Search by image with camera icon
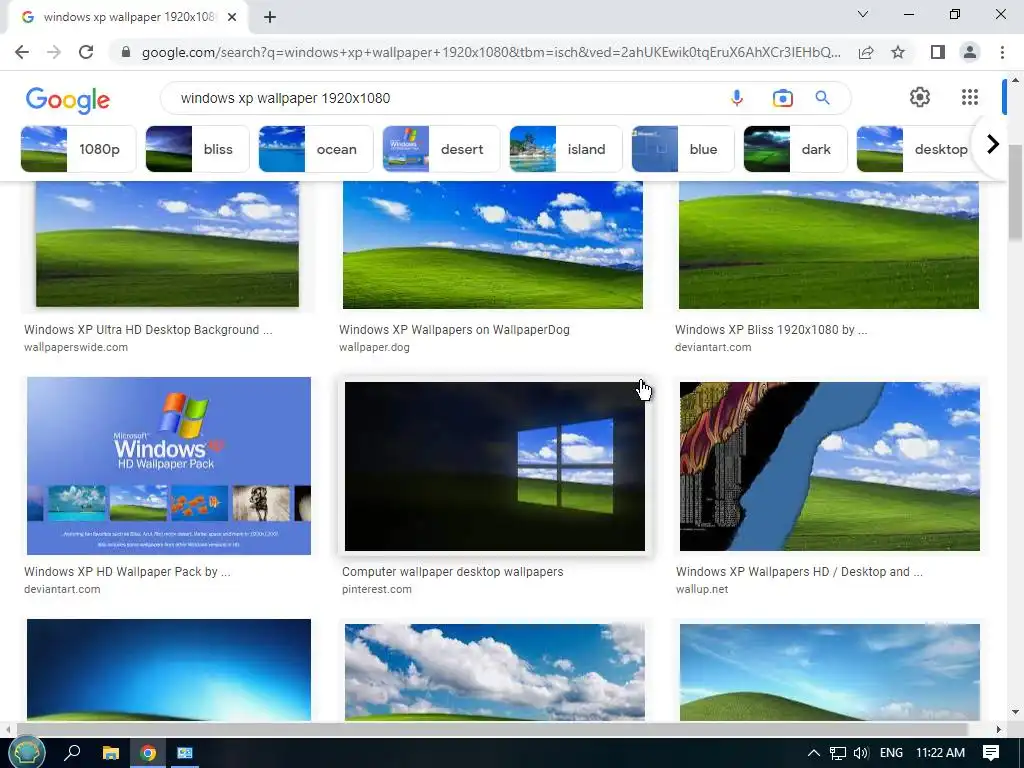 pyautogui.click(x=782, y=98)
